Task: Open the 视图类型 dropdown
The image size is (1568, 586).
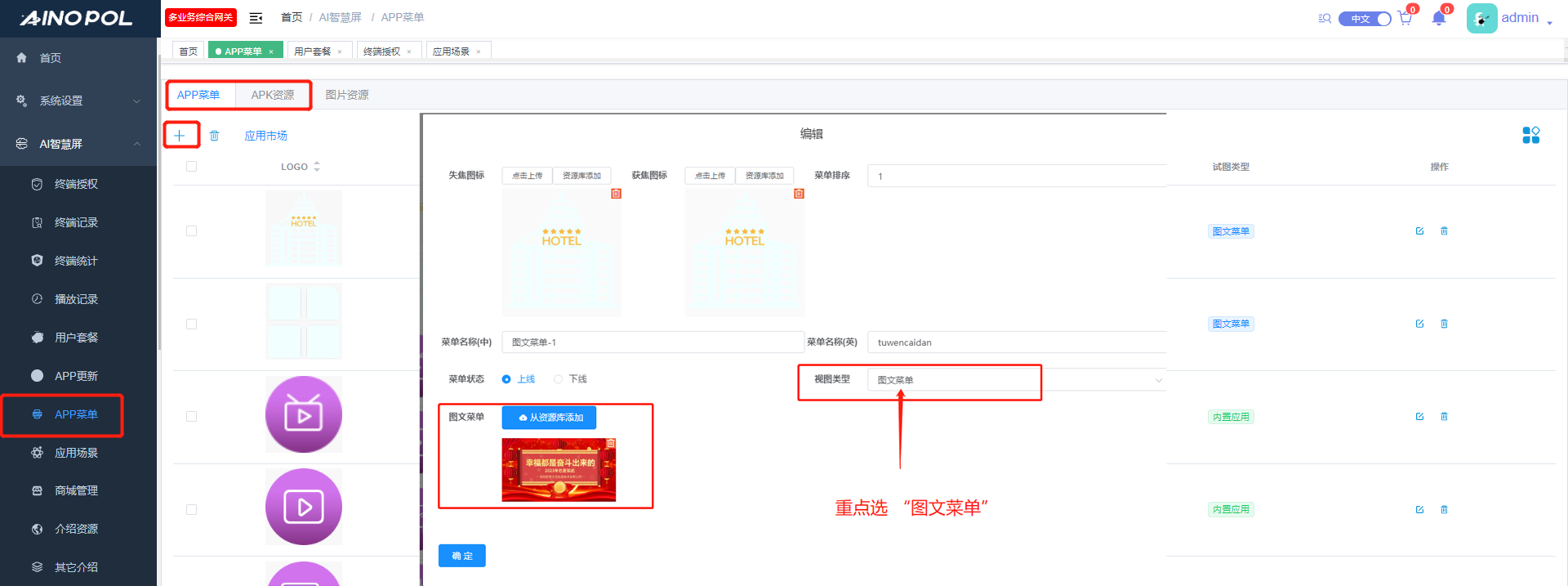Action: pos(1016,380)
